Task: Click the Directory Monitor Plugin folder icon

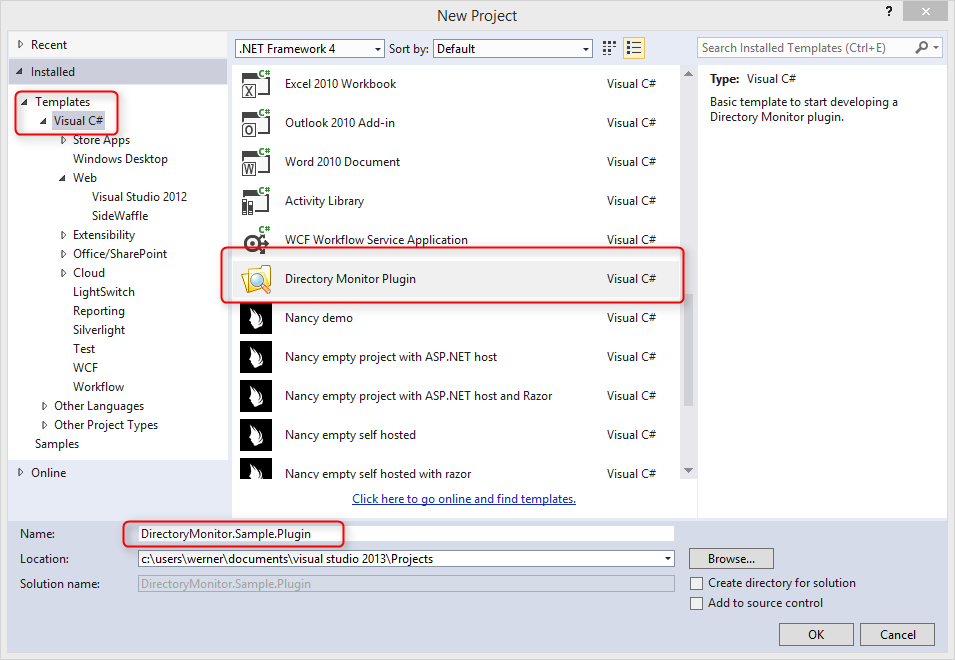Action: pos(256,279)
